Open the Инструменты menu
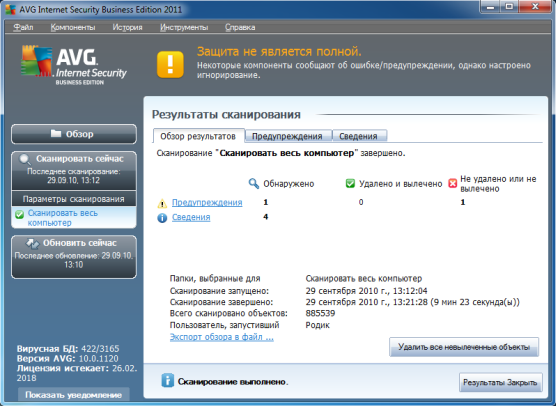556x406 pixels. tap(184, 27)
